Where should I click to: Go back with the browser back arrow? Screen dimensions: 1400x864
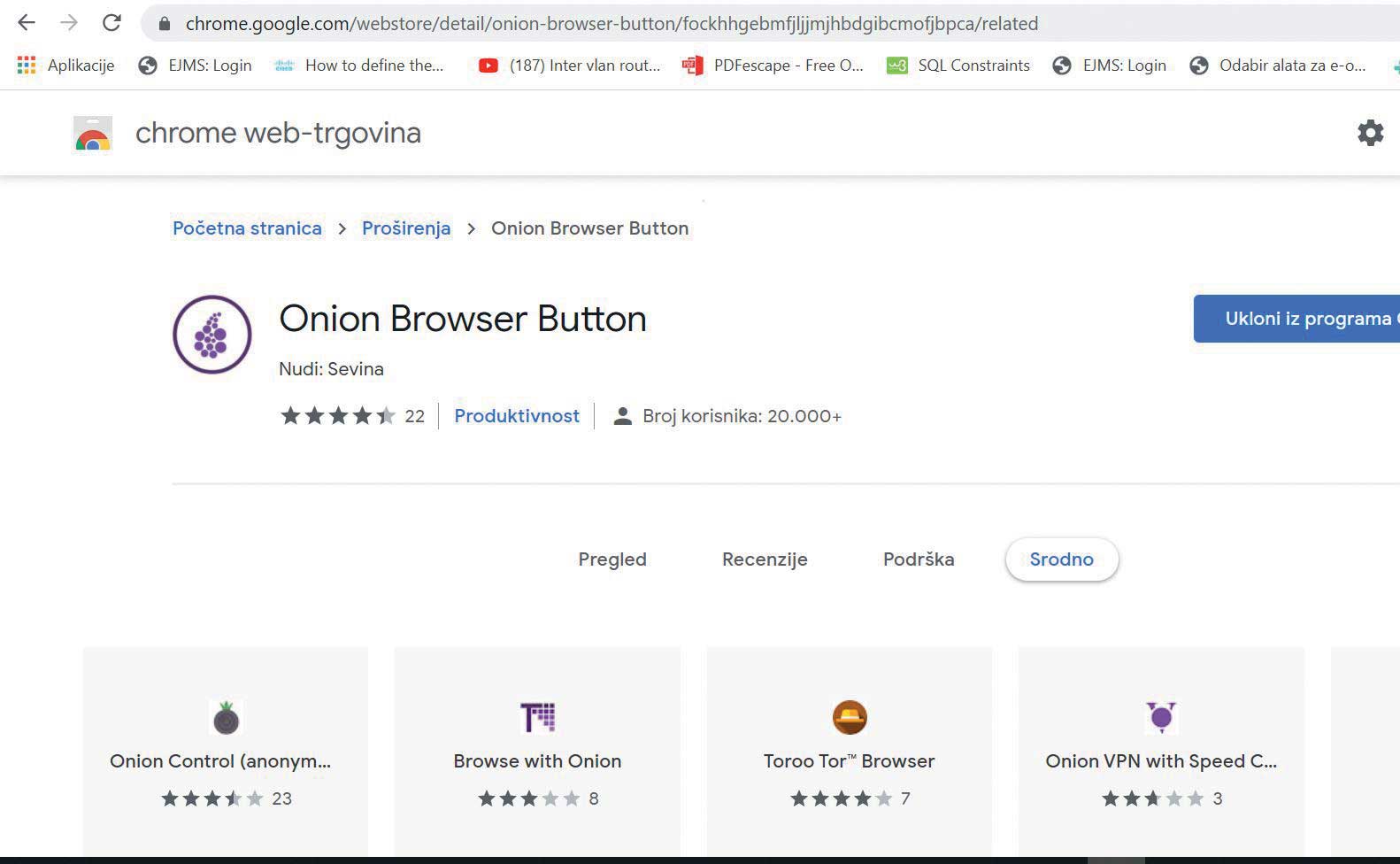tap(27, 23)
